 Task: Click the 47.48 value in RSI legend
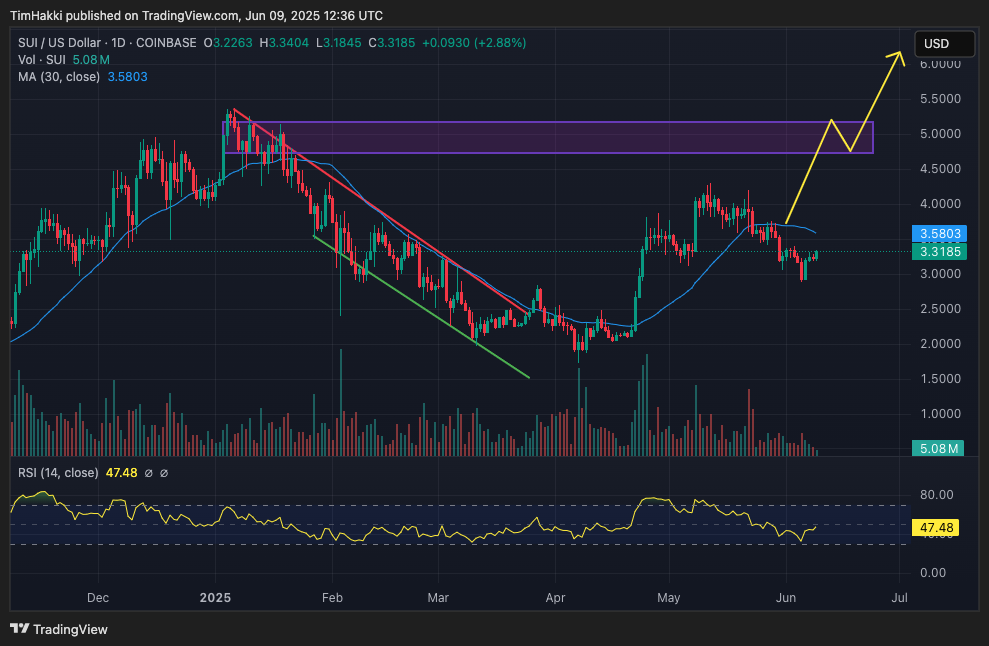click(x=121, y=473)
